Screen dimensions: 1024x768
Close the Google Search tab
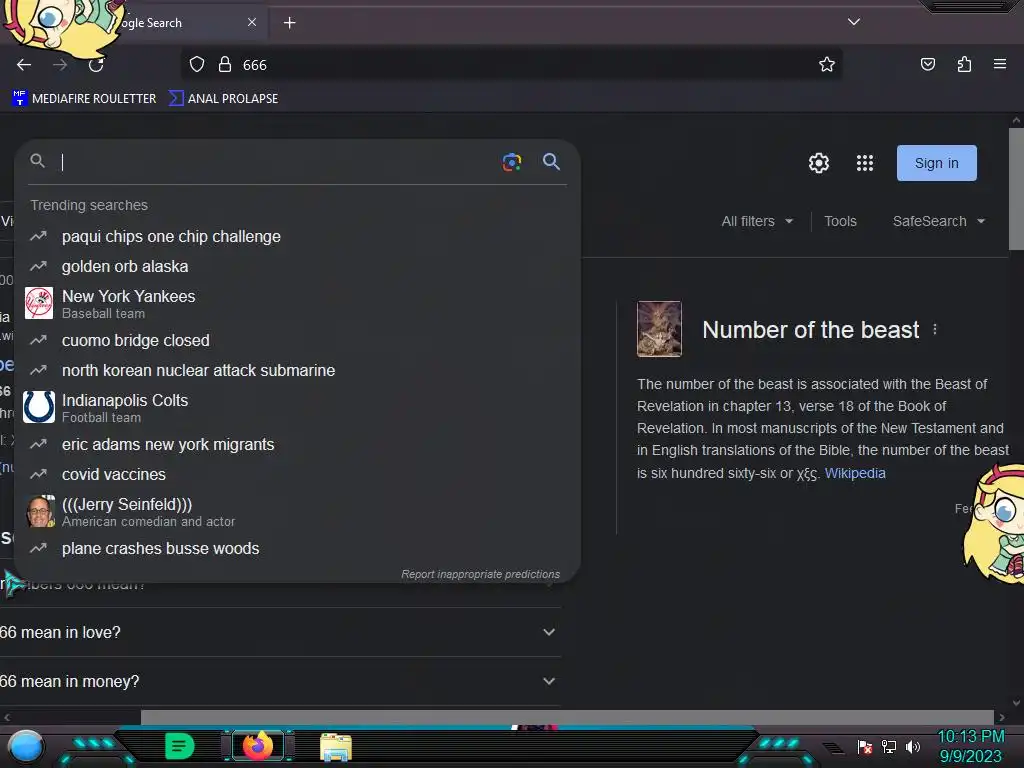(x=252, y=22)
